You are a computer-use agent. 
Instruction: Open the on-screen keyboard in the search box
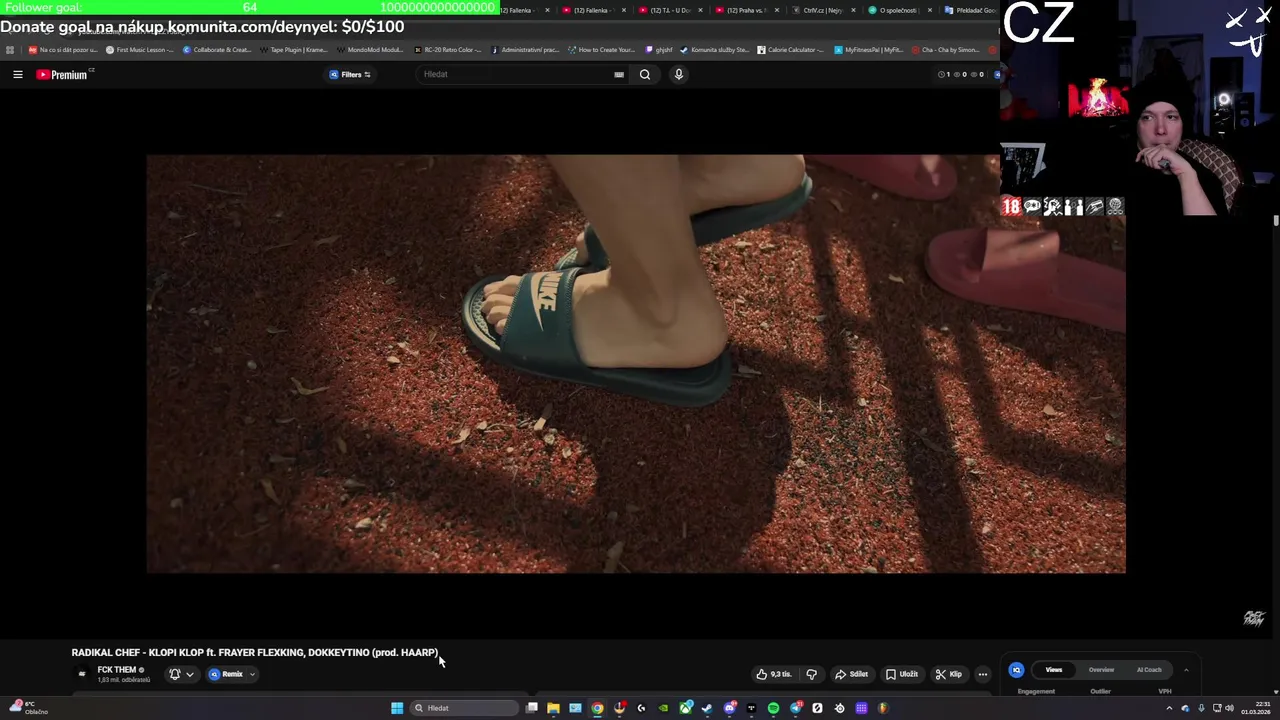pyautogui.click(x=619, y=74)
